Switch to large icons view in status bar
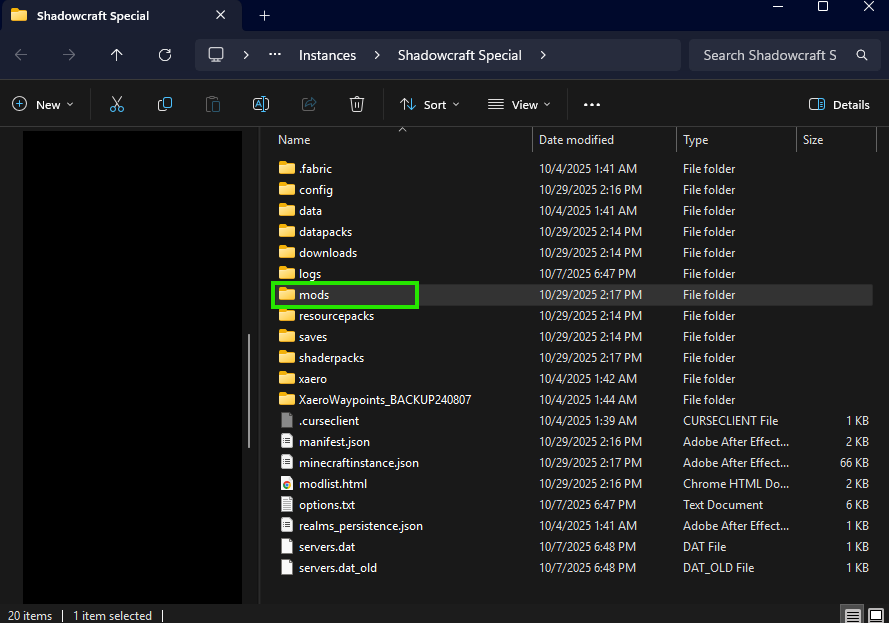This screenshot has width=889, height=623. (x=875, y=615)
